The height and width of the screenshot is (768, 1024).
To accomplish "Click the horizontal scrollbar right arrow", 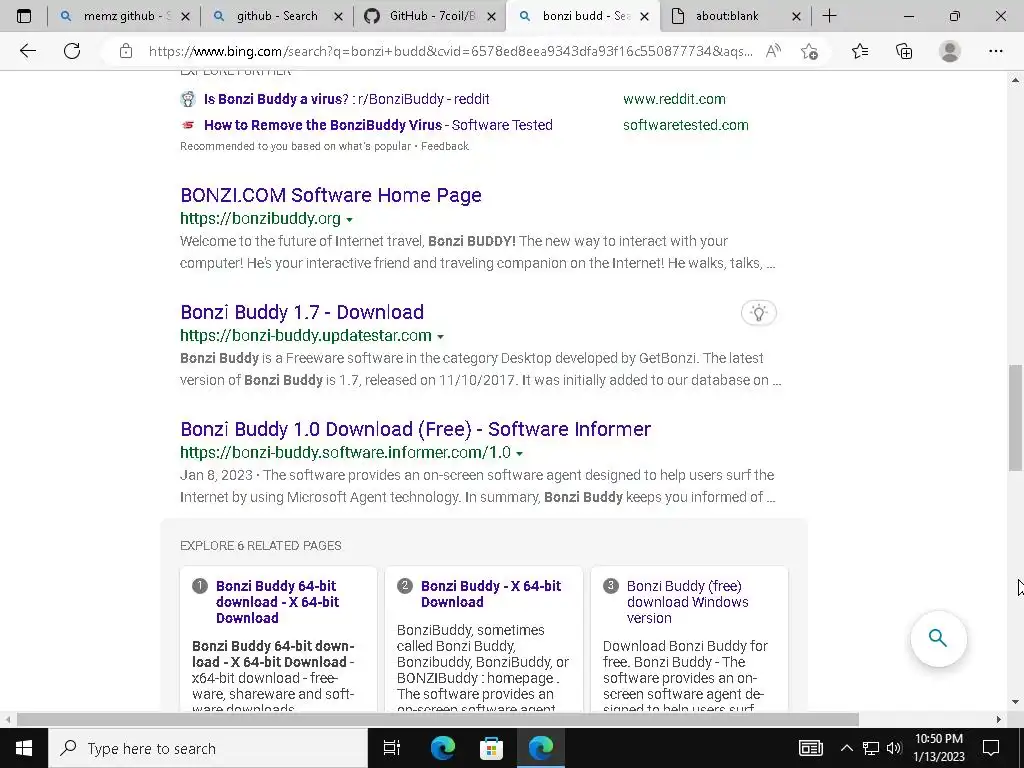I will (998, 719).
